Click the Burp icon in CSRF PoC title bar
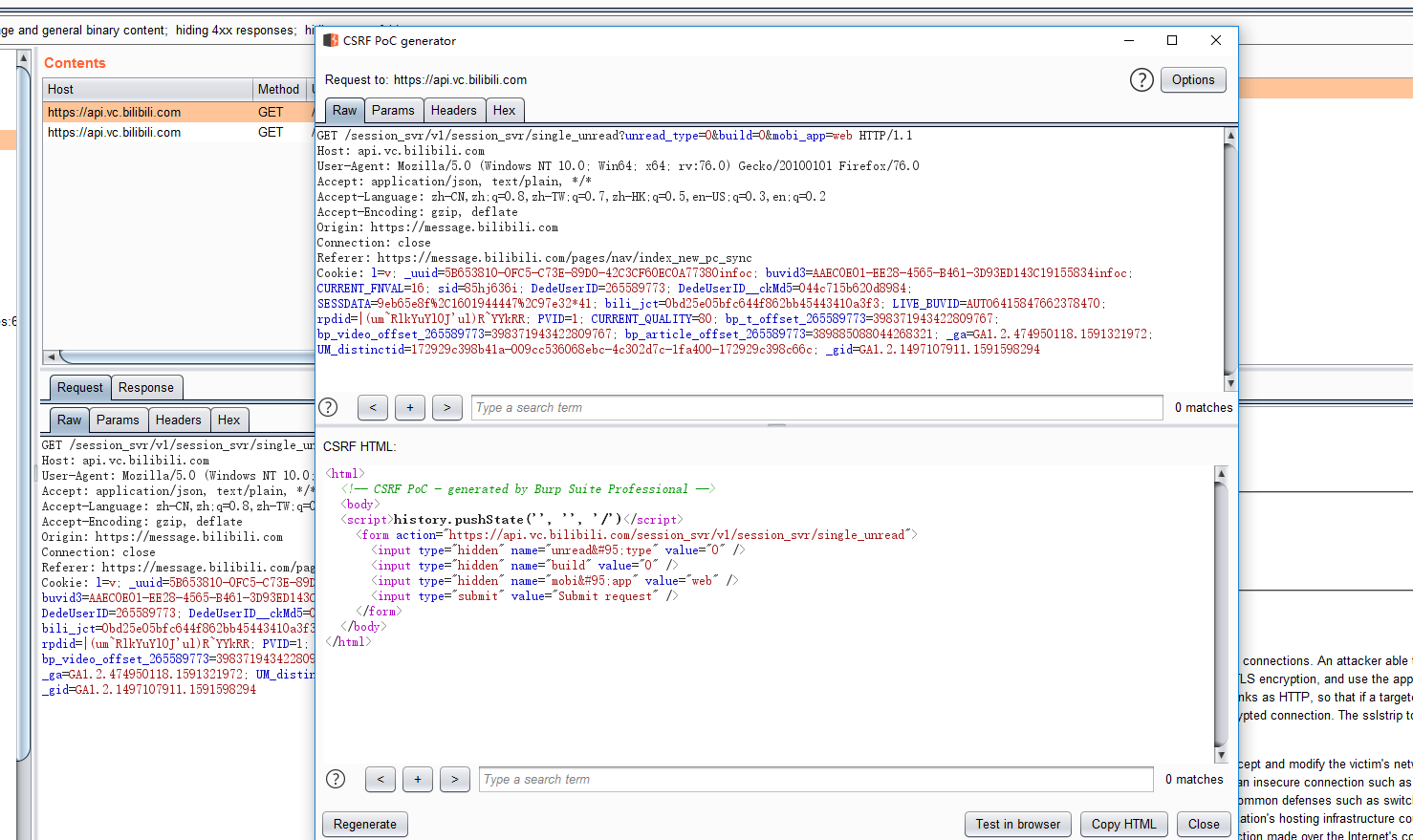The image size is (1413, 840). [331, 40]
